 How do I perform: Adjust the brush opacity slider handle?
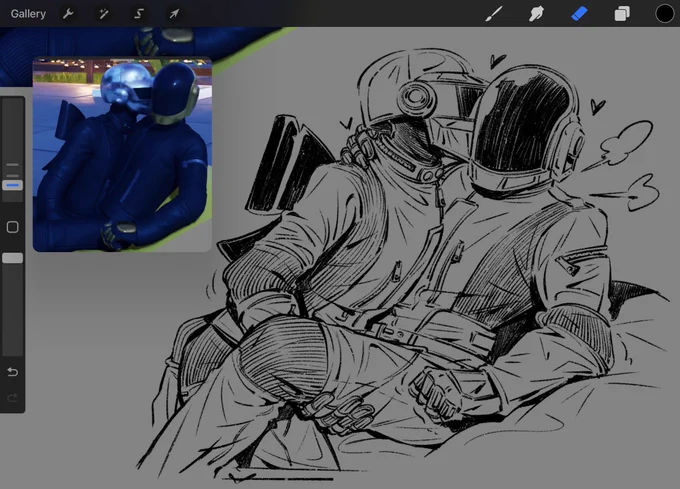pyautogui.click(x=13, y=258)
